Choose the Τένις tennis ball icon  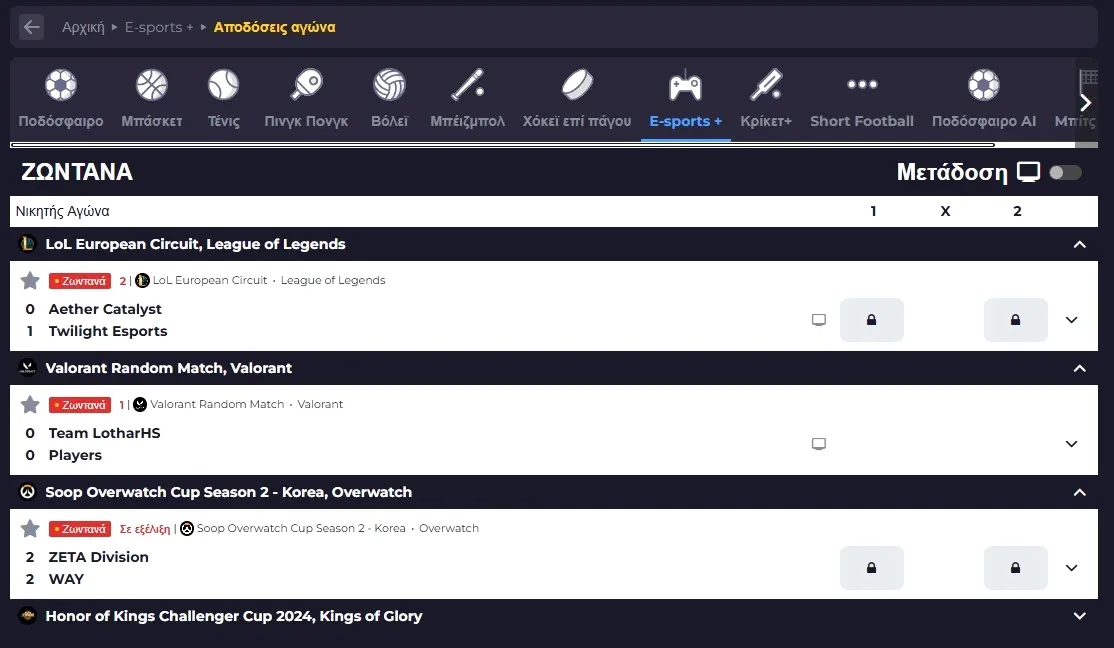223,85
